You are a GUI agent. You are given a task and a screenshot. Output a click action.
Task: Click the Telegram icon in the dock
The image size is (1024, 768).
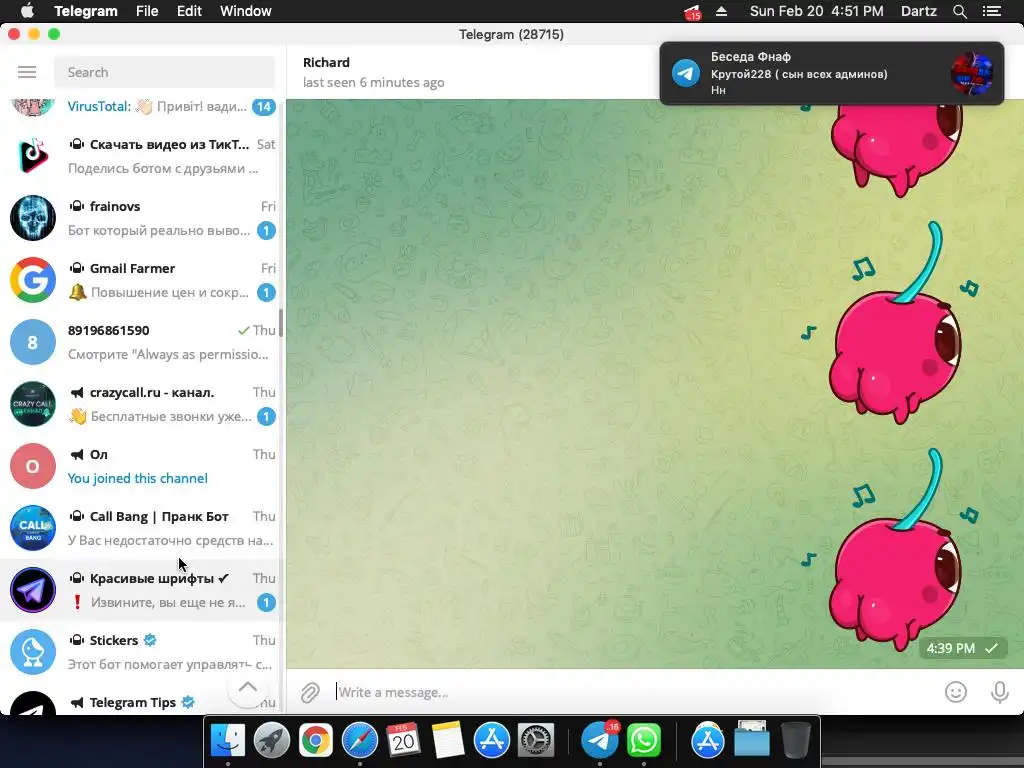pyautogui.click(x=600, y=741)
